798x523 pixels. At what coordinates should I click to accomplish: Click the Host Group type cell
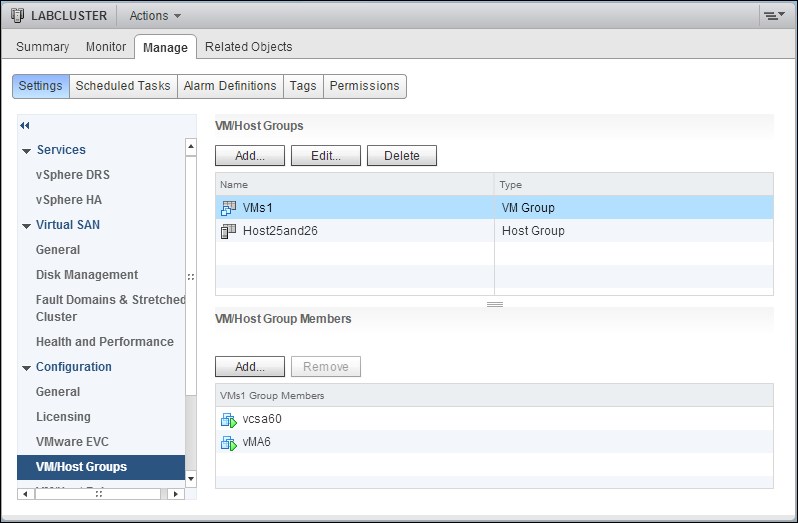click(533, 230)
